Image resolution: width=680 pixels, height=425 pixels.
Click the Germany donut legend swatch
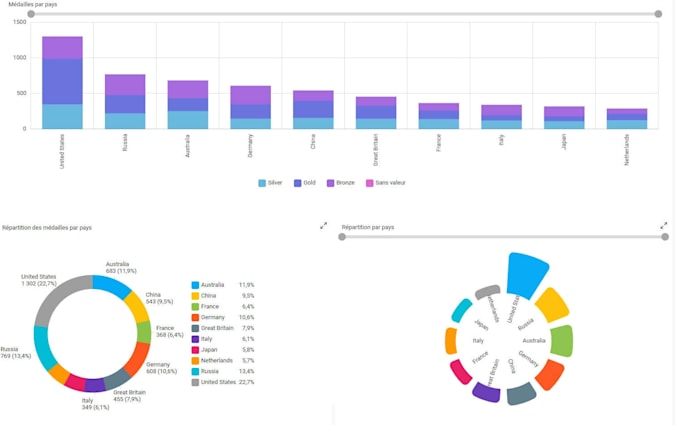click(x=195, y=317)
